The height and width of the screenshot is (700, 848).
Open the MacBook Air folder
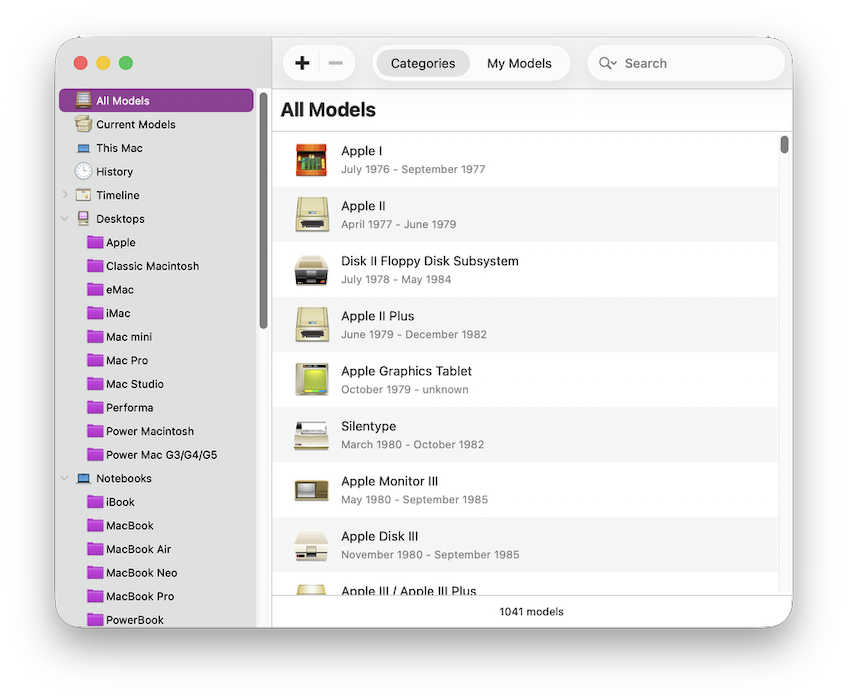tap(129, 549)
